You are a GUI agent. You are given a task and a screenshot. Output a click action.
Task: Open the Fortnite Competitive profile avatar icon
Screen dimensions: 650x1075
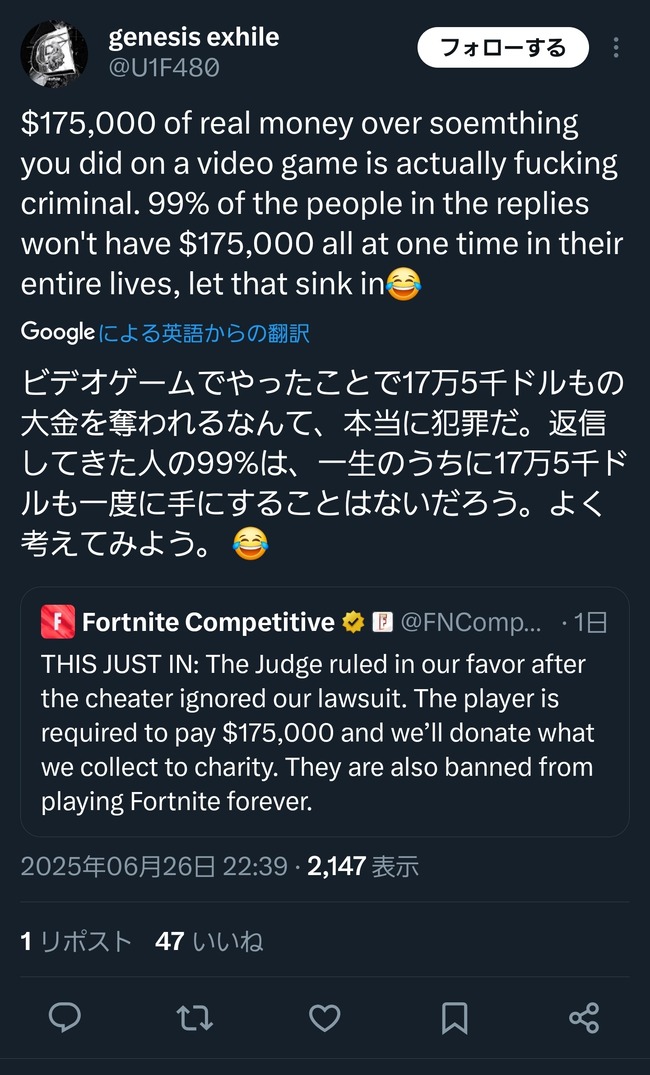pyautogui.click(x=57, y=621)
